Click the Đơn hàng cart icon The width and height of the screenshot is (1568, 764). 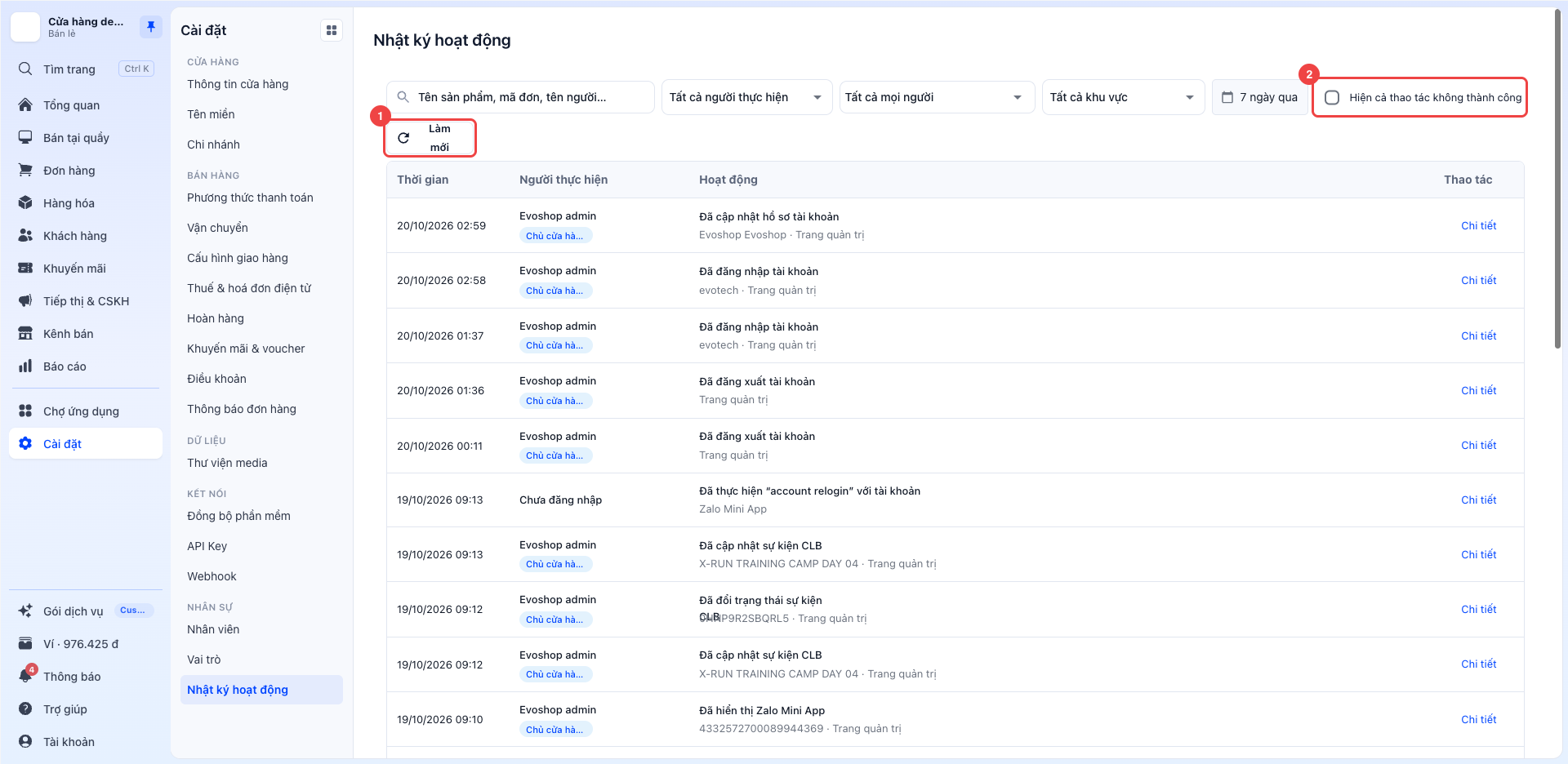[26, 171]
